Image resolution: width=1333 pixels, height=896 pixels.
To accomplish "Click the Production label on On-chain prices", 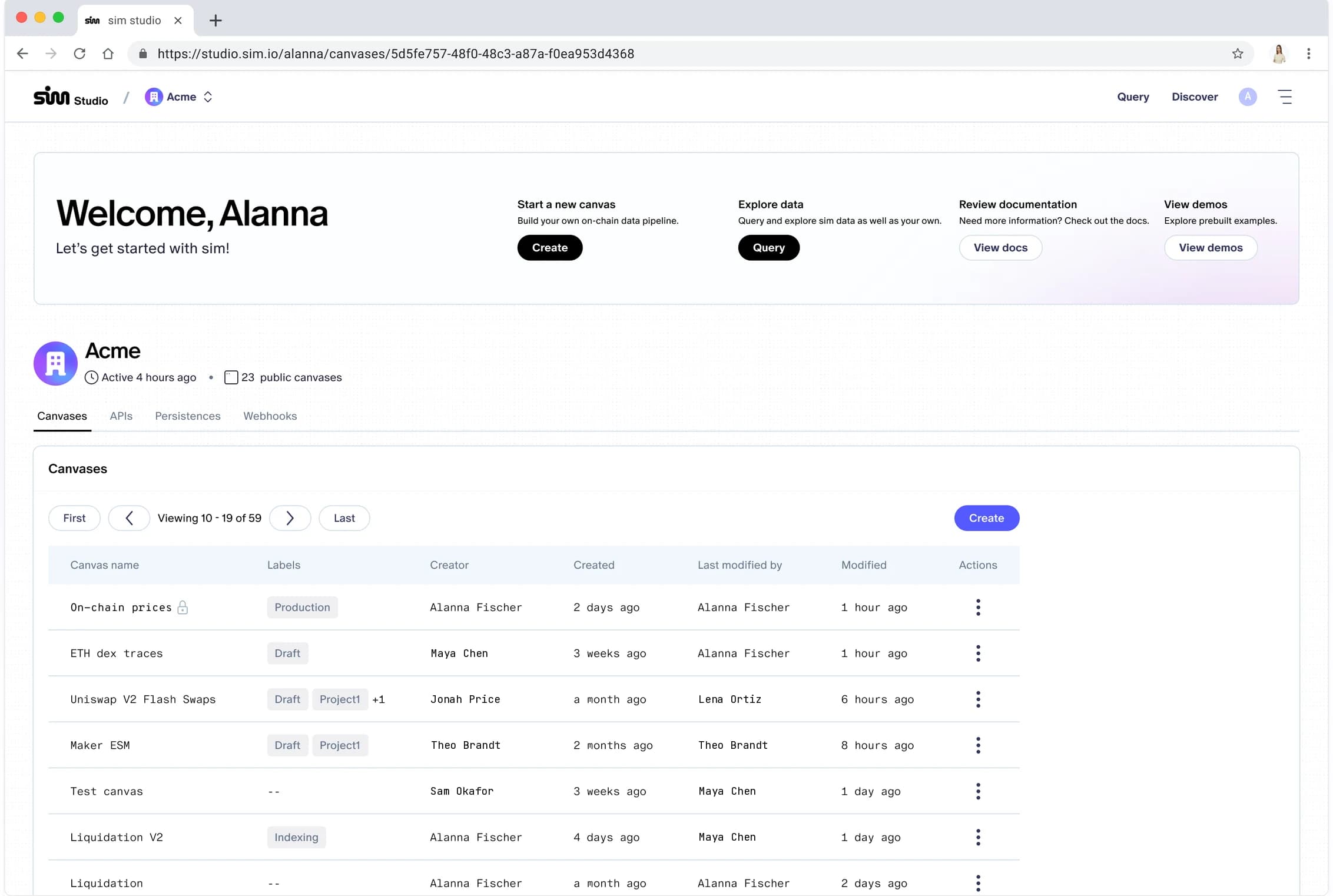I will (302, 607).
